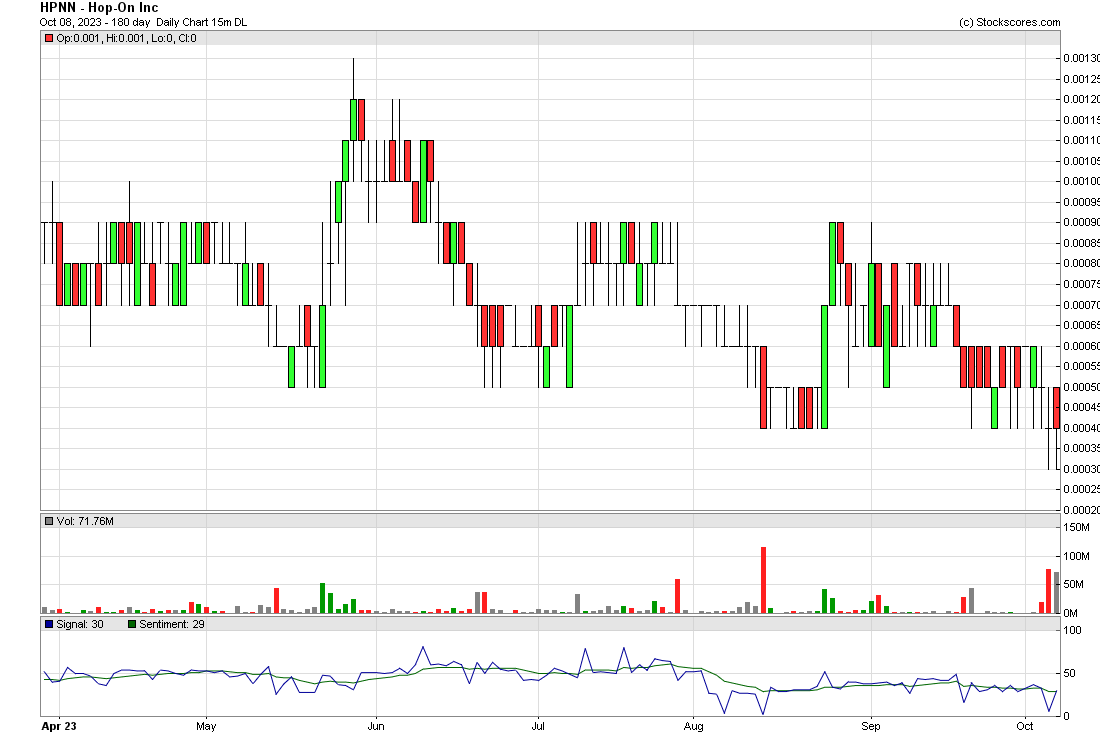Click the green Sentiment legend swatch
The height and width of the screenshot is (747, 1100).
[132, 624]
